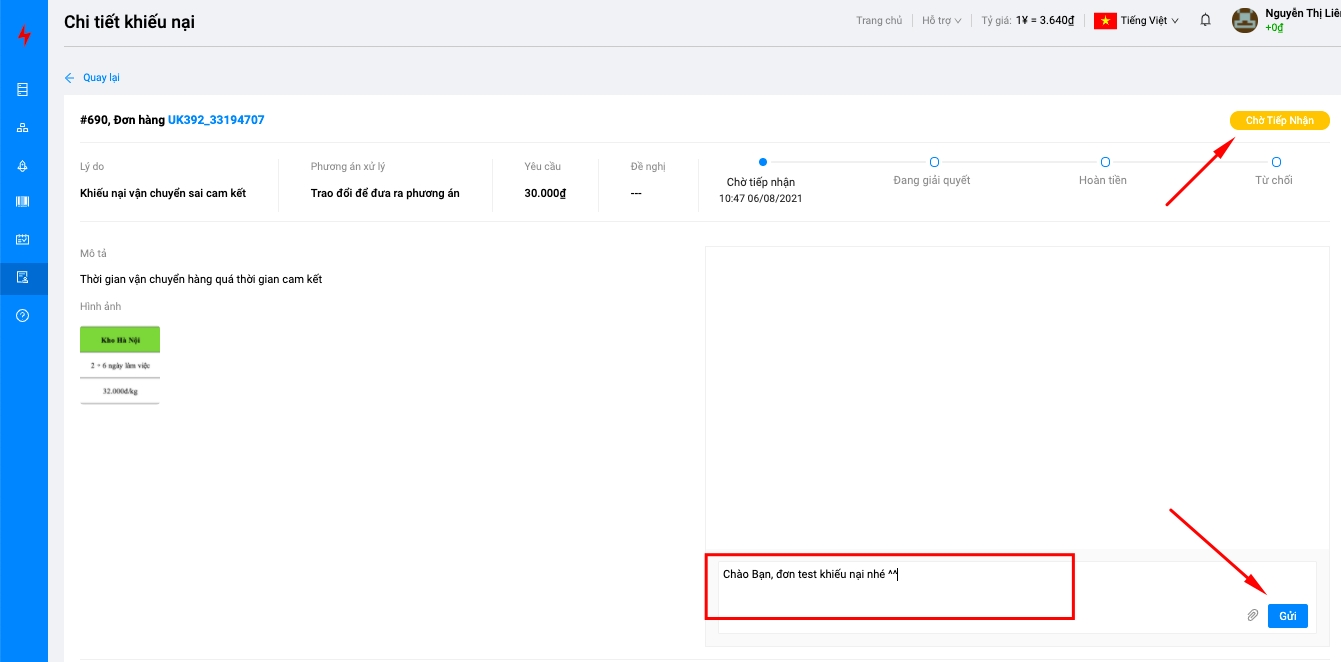The image size is (1341, 662).
Task: Open the help question mark sidebar icon
Action: (x=23, y=315)
